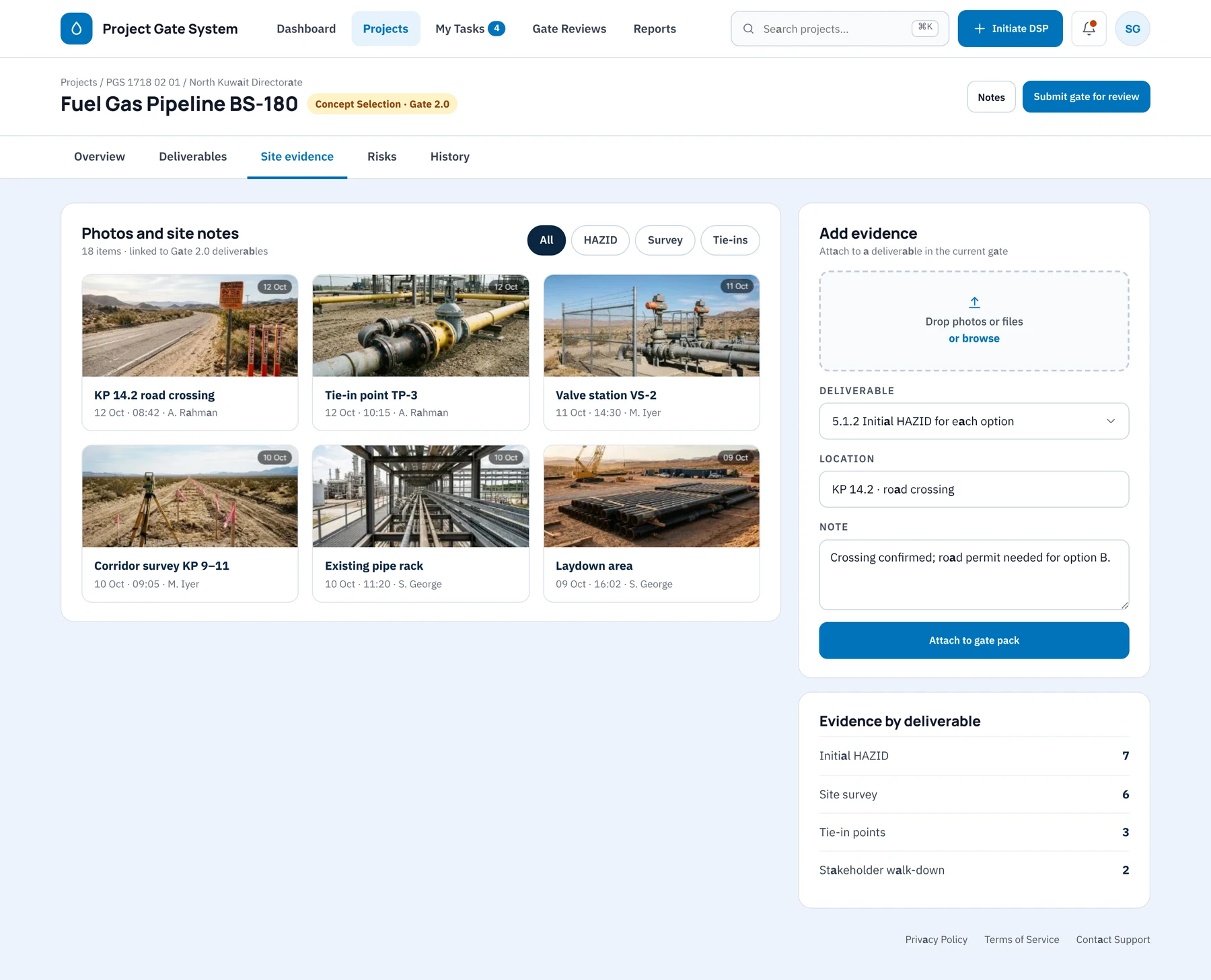The height and width of the screenshot is (980, 1211).
Task: Filter evidence by HAZID
Action: [x=600, y=240]
